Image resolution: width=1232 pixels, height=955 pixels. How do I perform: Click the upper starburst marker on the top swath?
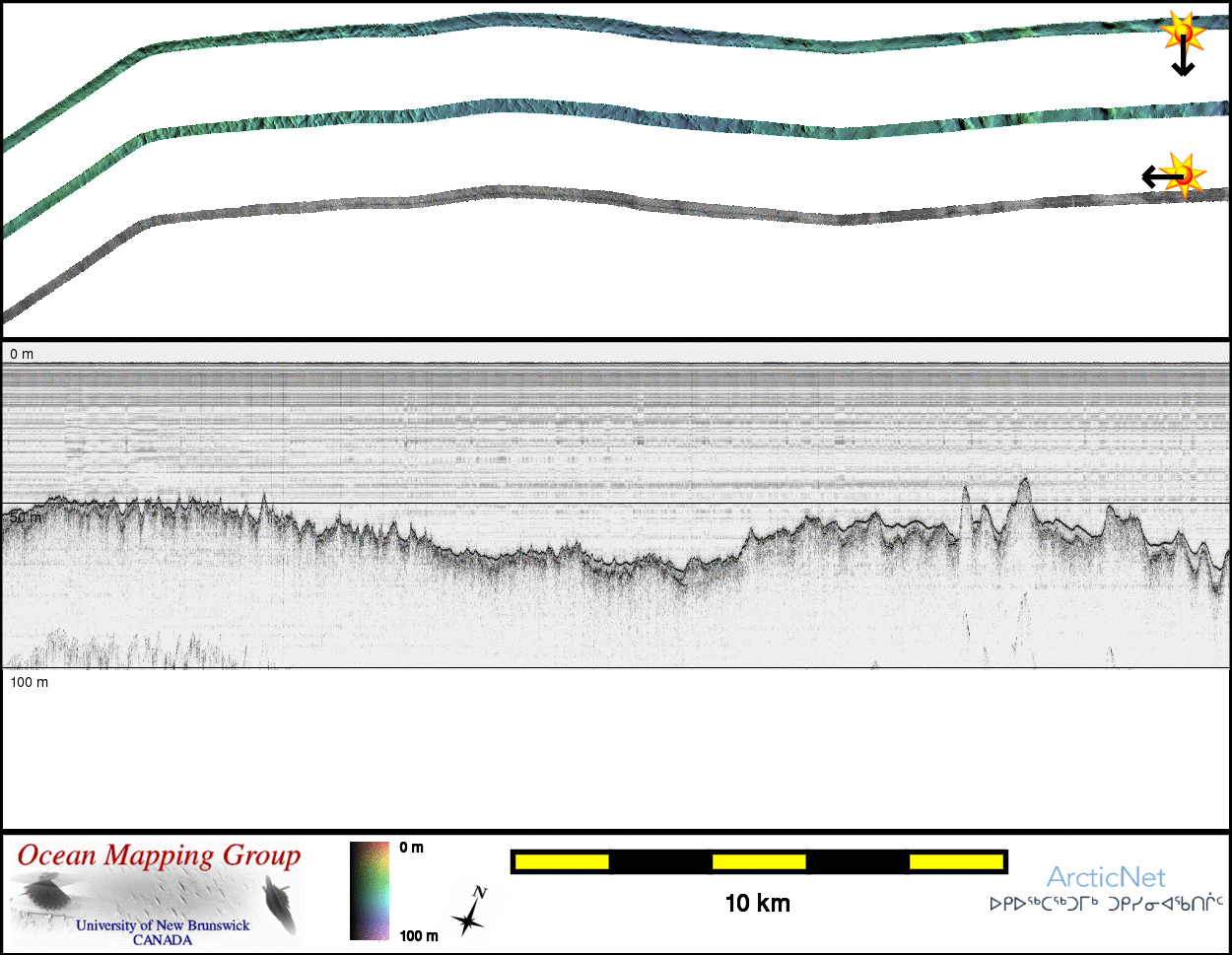click(x=1182, y=34)
